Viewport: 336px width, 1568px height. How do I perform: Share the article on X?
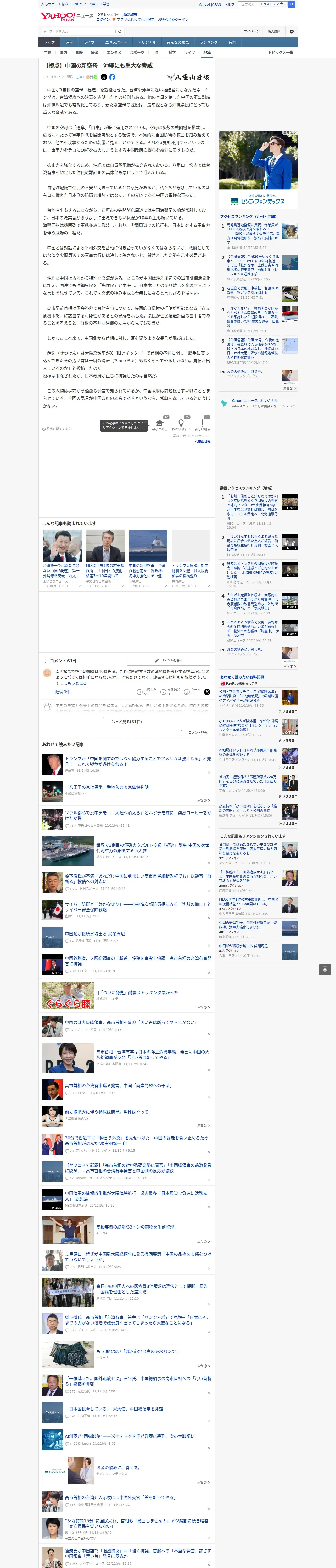(x=104, y=77)
